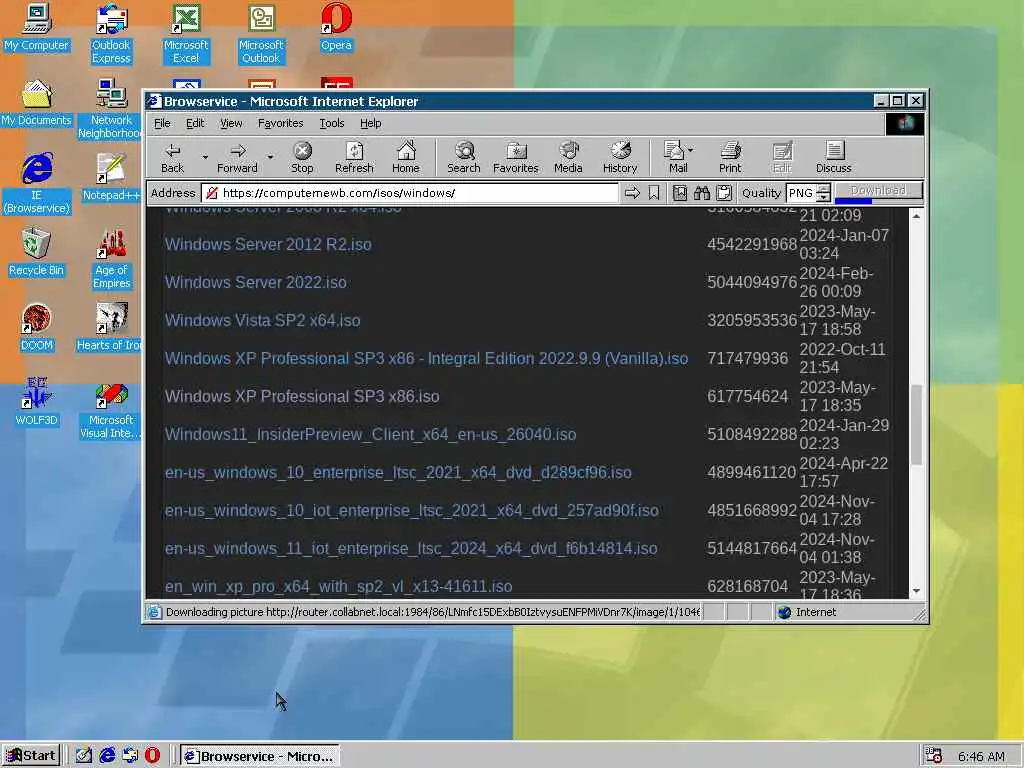Open the Media toolbar button

[568, 157]
